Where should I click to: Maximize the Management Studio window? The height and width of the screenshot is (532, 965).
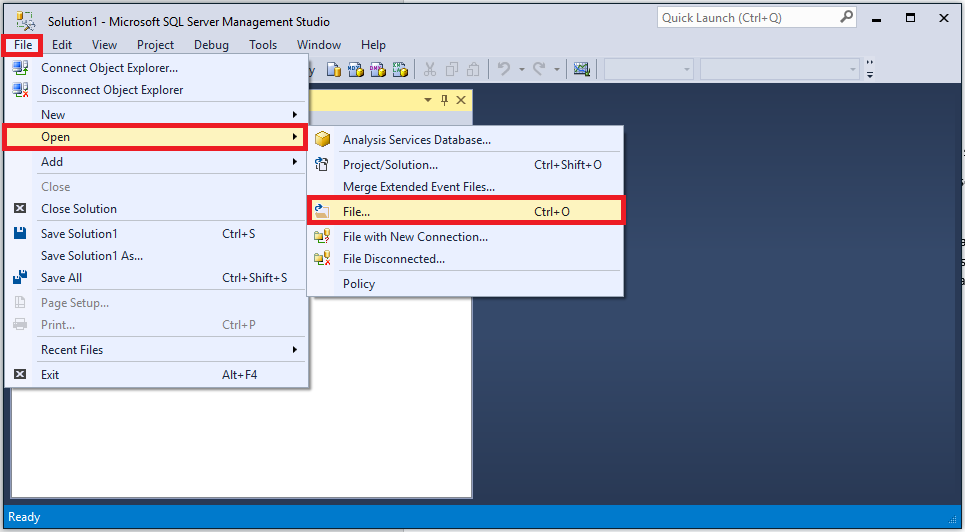point(910,18)
